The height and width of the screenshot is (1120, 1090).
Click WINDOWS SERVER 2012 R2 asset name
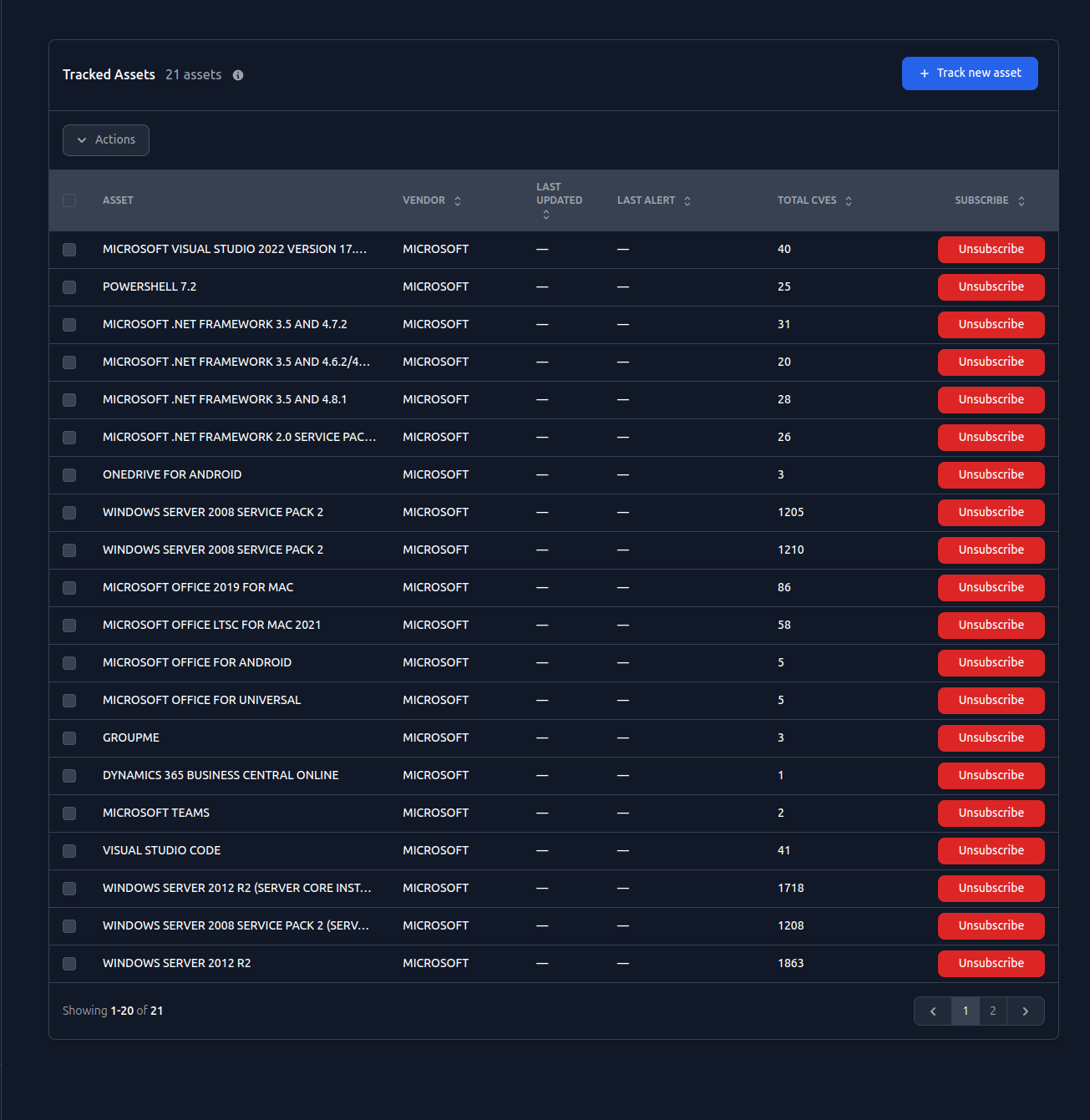[177, 963]
